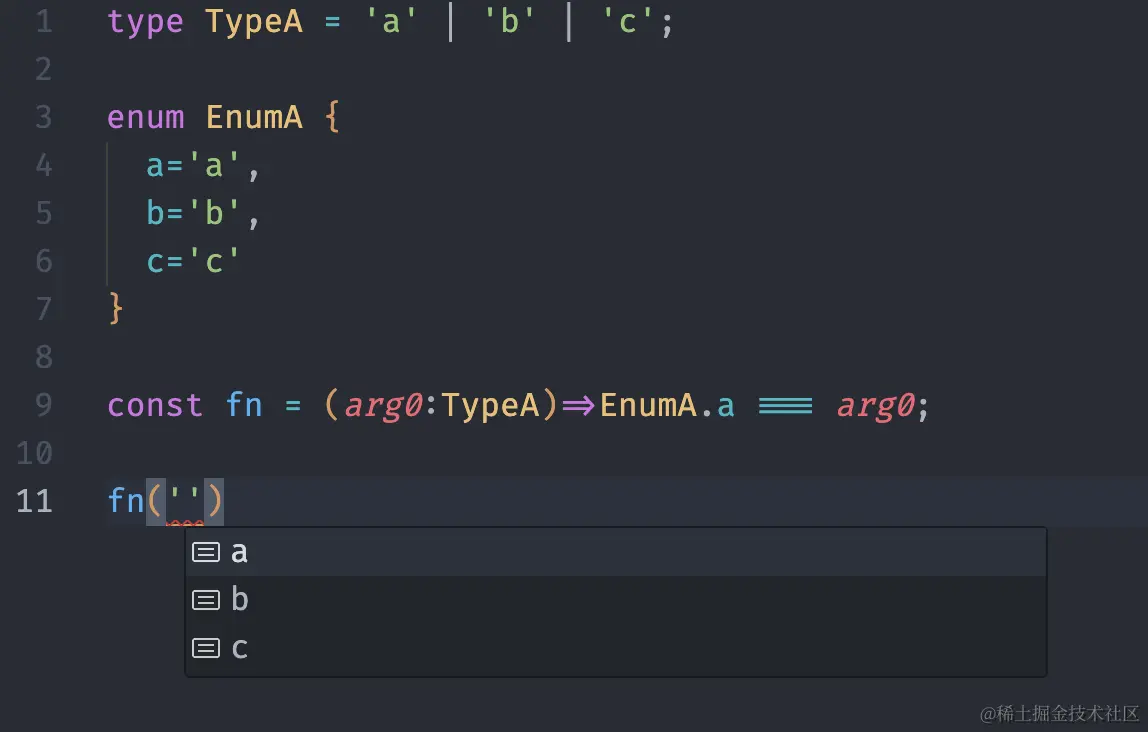Click line number 7 in gutter
The image size is (1148, 732).
[x=44, y=309]
